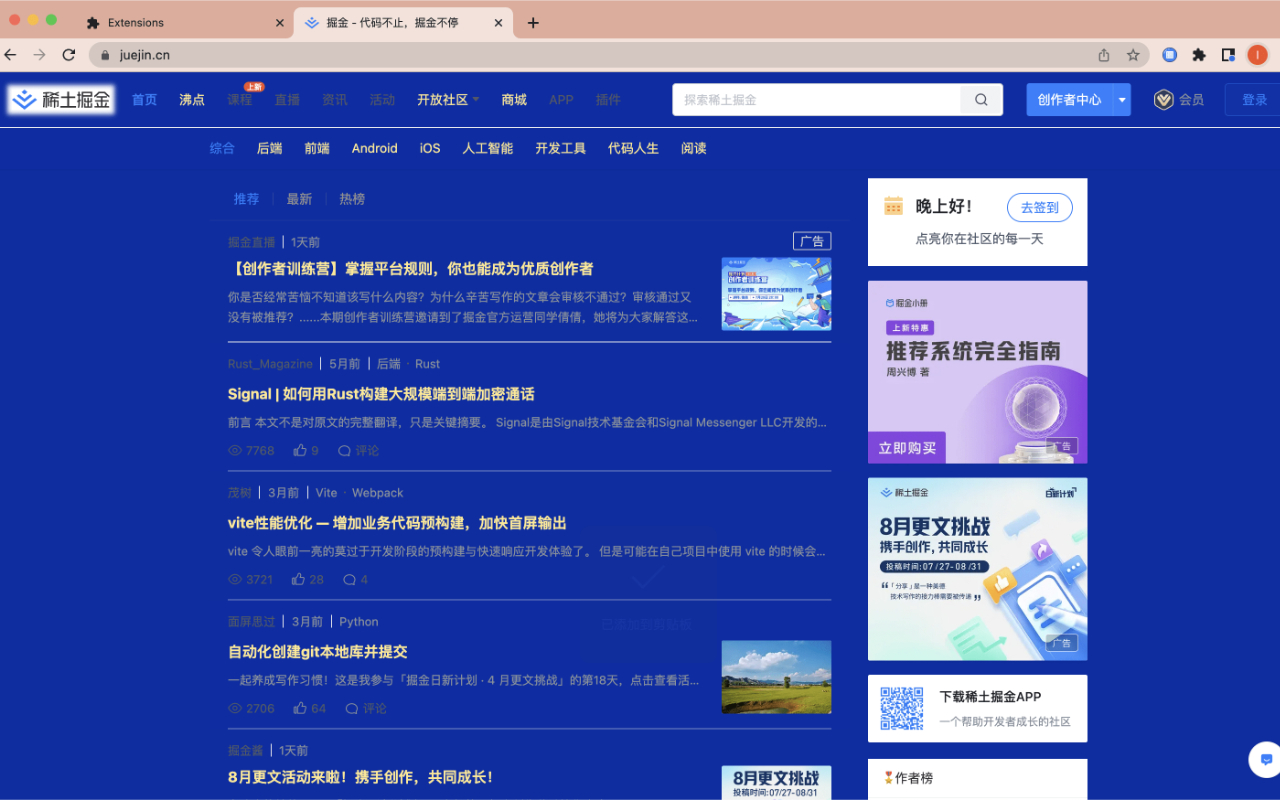Image resolution: width=1280 pixels, height=800 pixels.
Task: Click the share page icon in address bar
Action: click(1104, 55)
